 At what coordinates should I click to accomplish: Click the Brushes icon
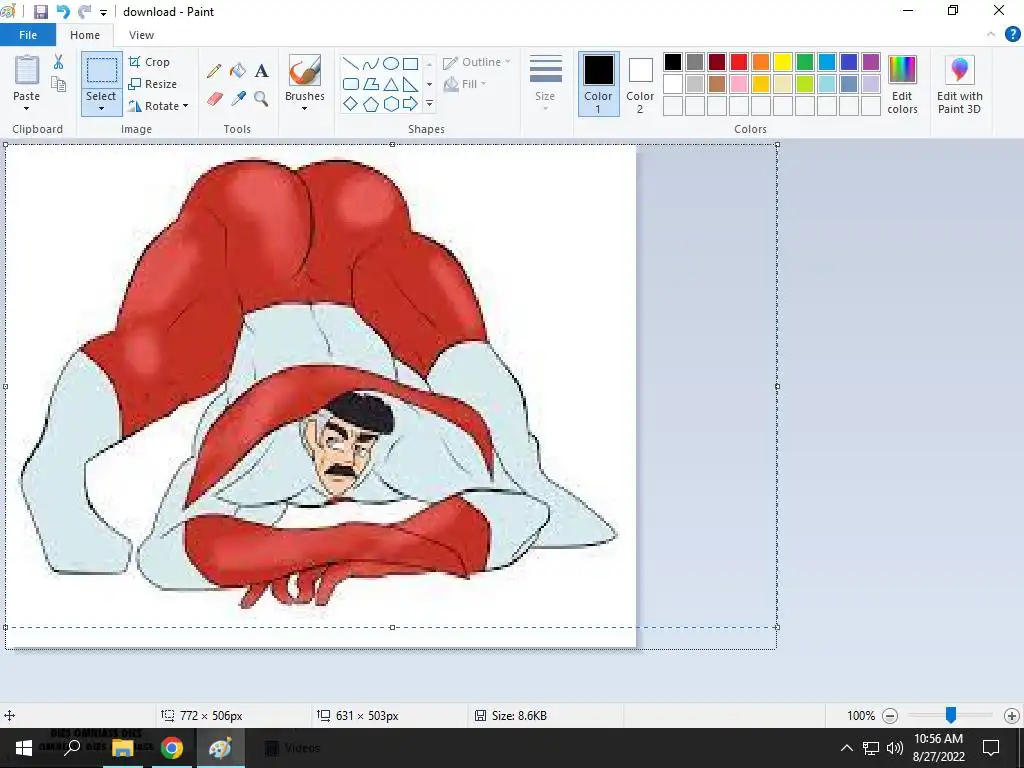[305, 71]
